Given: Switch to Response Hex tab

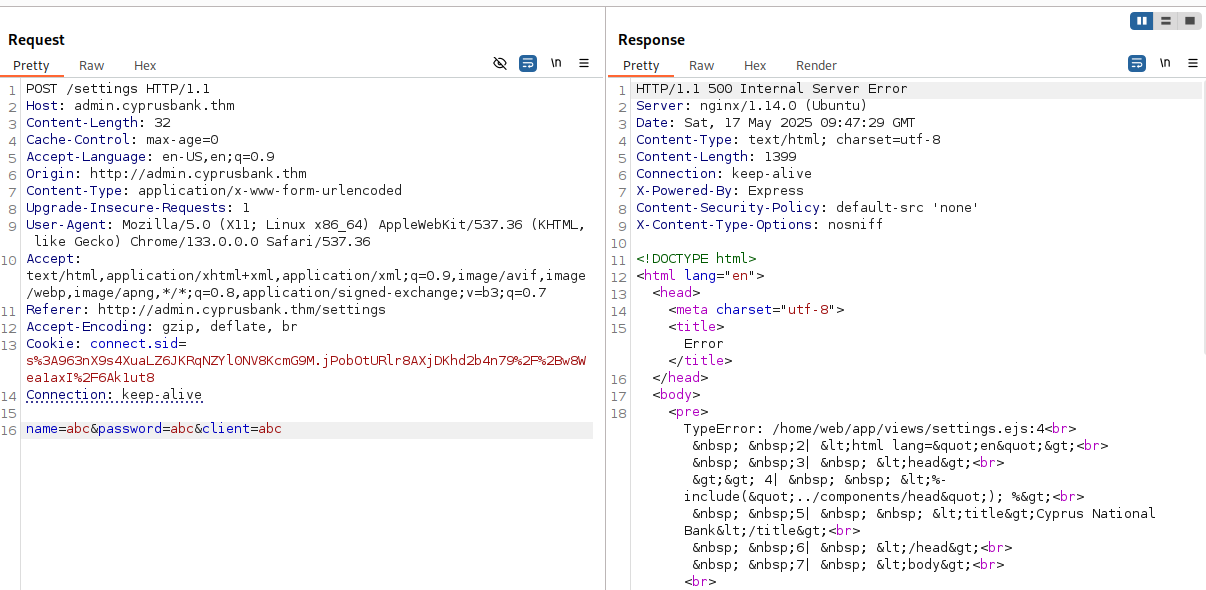Looking at the screenshot, I should (755, 66).
